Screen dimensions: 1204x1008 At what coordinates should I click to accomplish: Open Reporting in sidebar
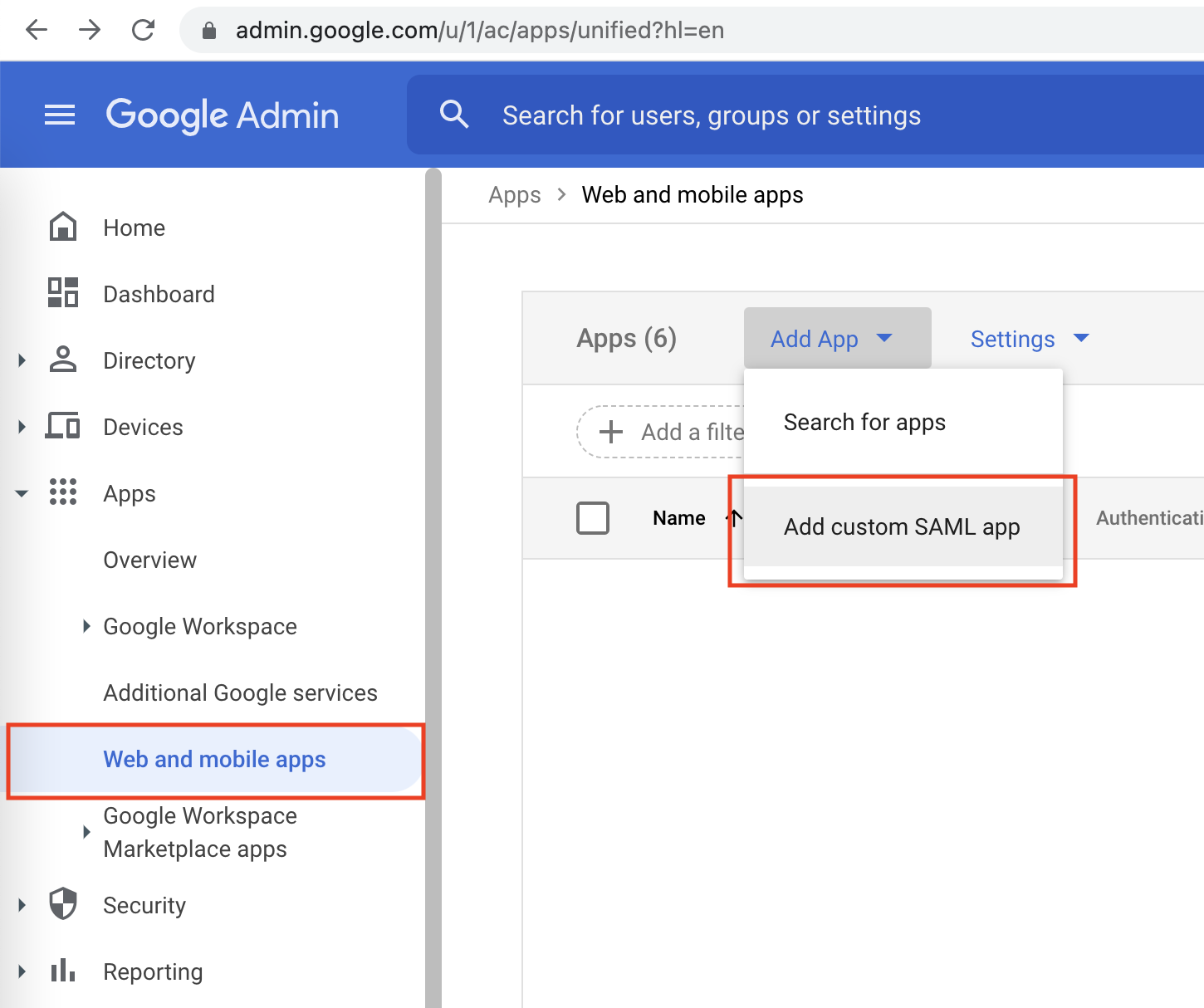point(153,971)
